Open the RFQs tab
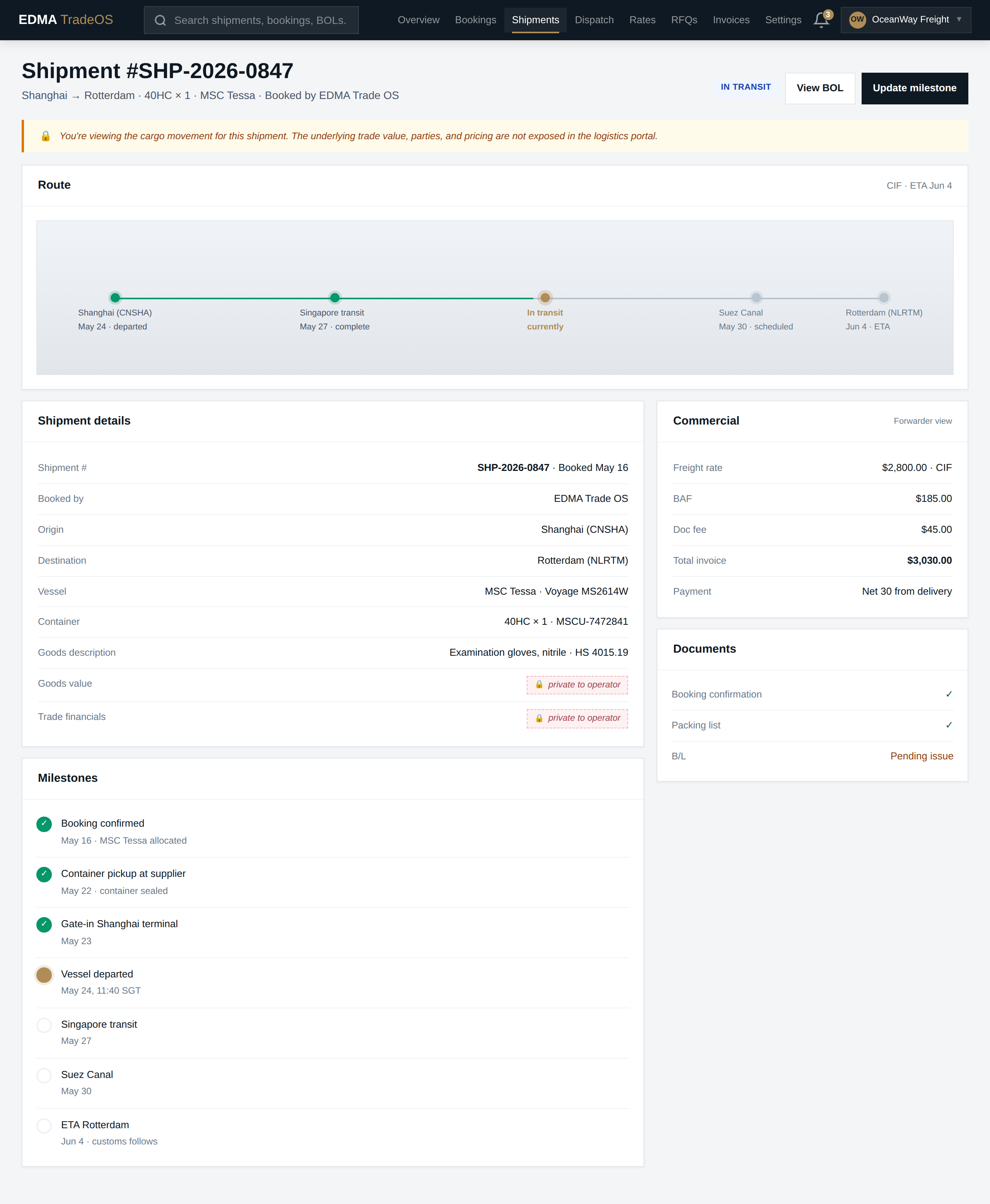990x1204 pixels. pos(684,20)
